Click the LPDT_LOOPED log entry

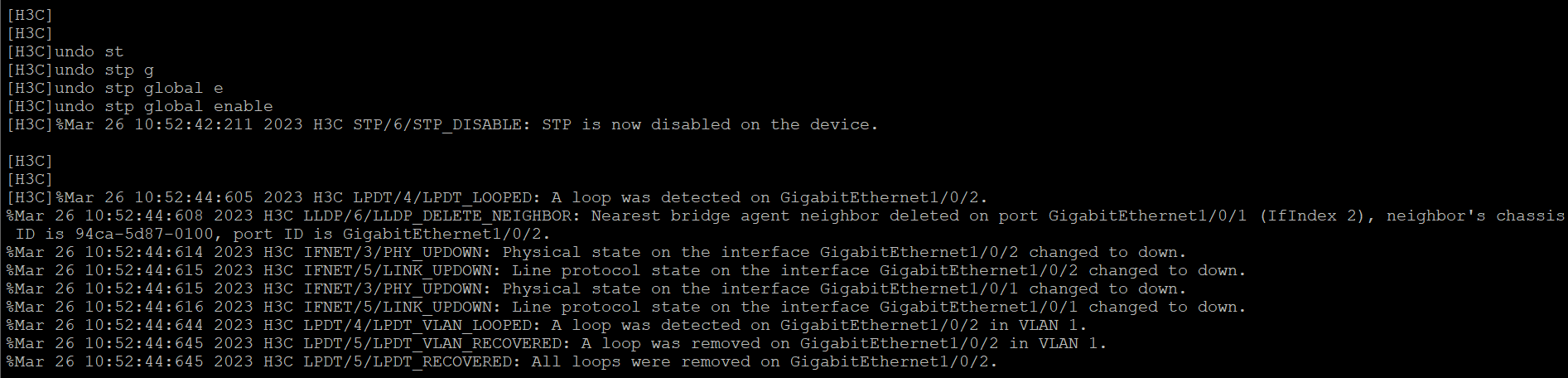[x=442, y=197]
